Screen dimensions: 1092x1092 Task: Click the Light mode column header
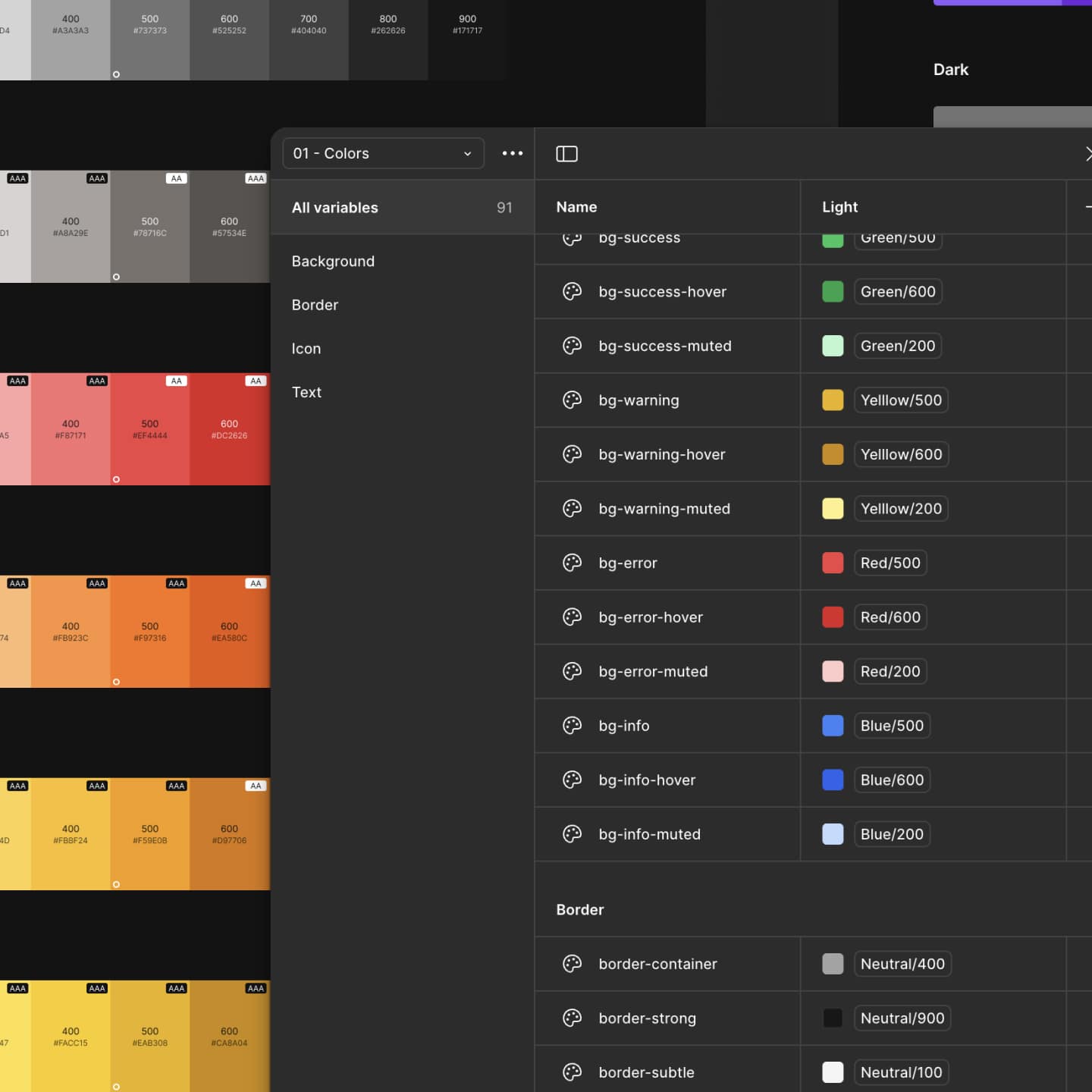pyautogui.click(x=839, y=207)
